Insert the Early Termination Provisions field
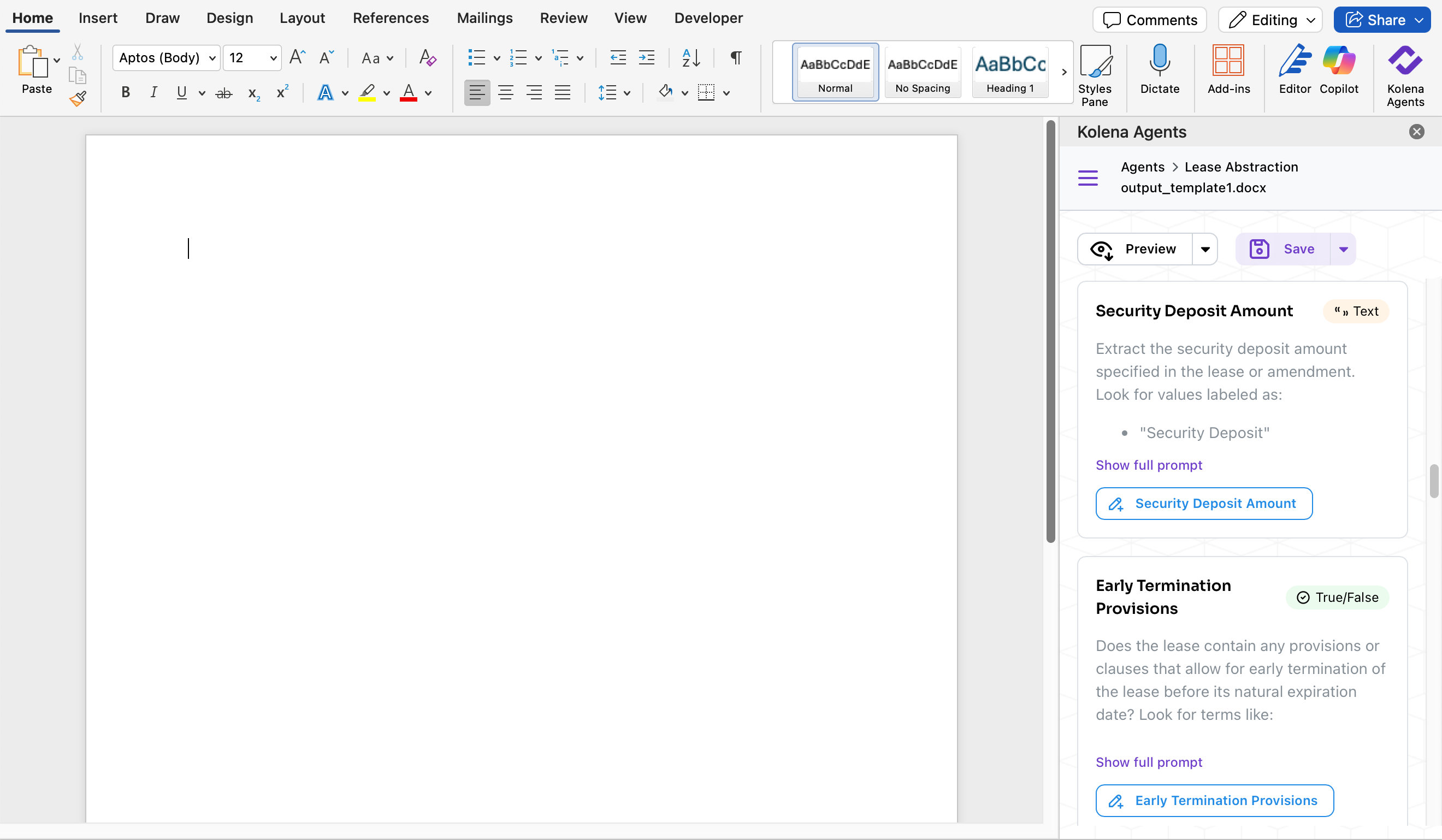 coord(1214,801)
